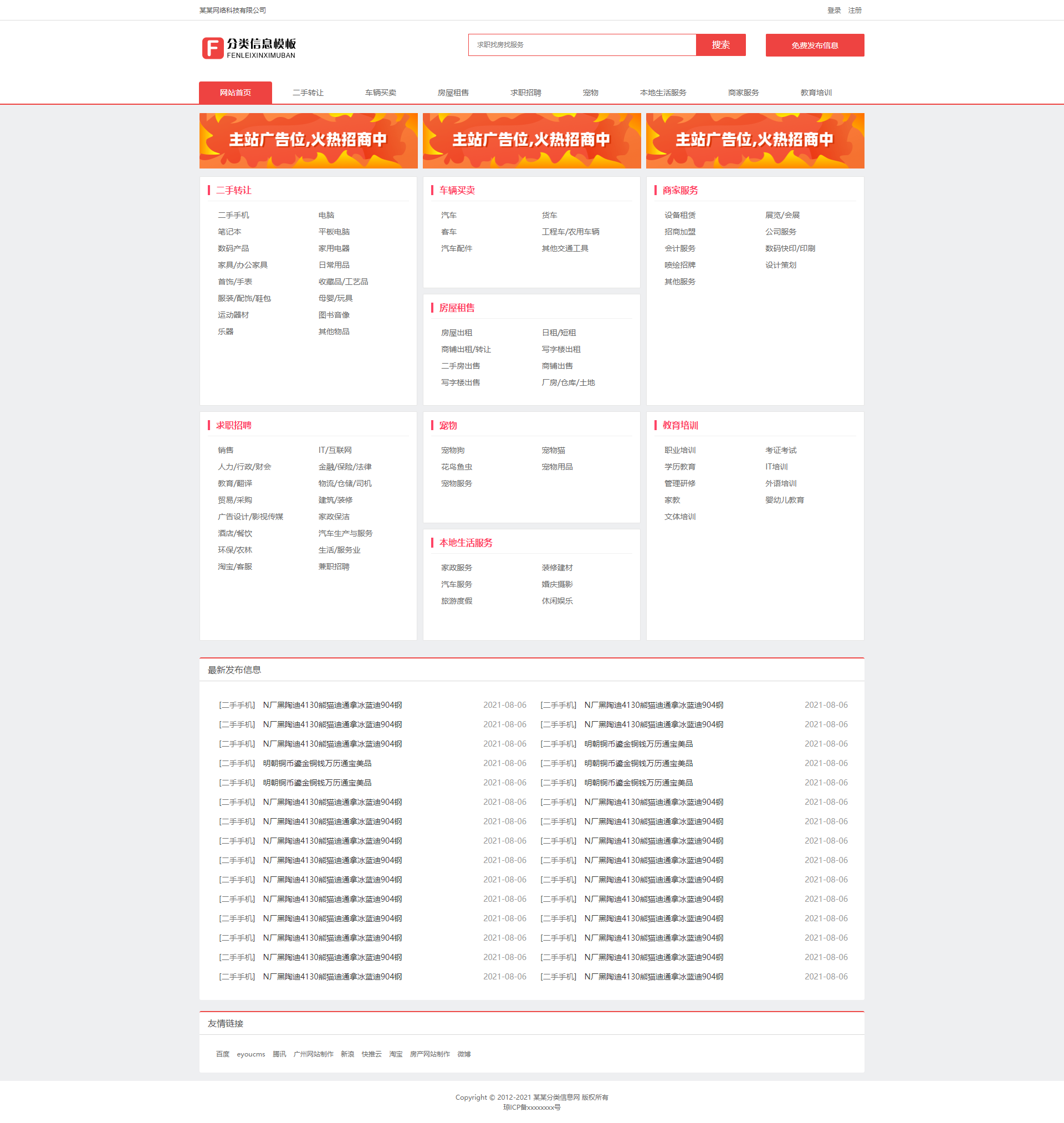Open the 淘宝 friendly link
This screenshot has height=1123, width=1064.
pyautogui.click(x=396, y=1054)
